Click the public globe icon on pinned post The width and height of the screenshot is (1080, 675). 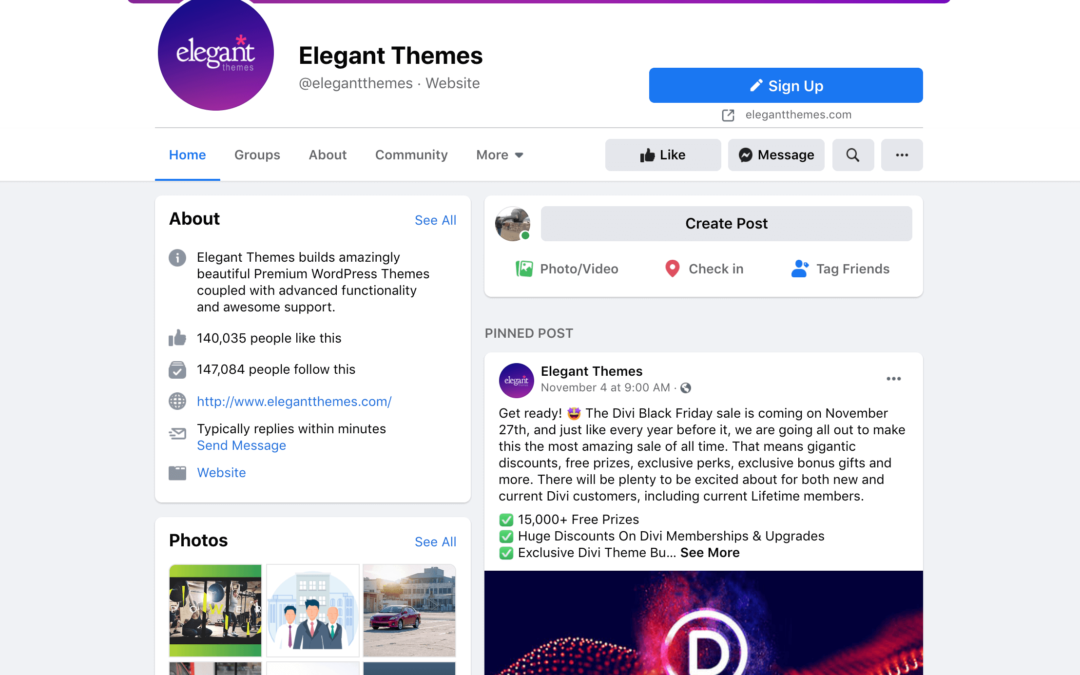(685, 388)
